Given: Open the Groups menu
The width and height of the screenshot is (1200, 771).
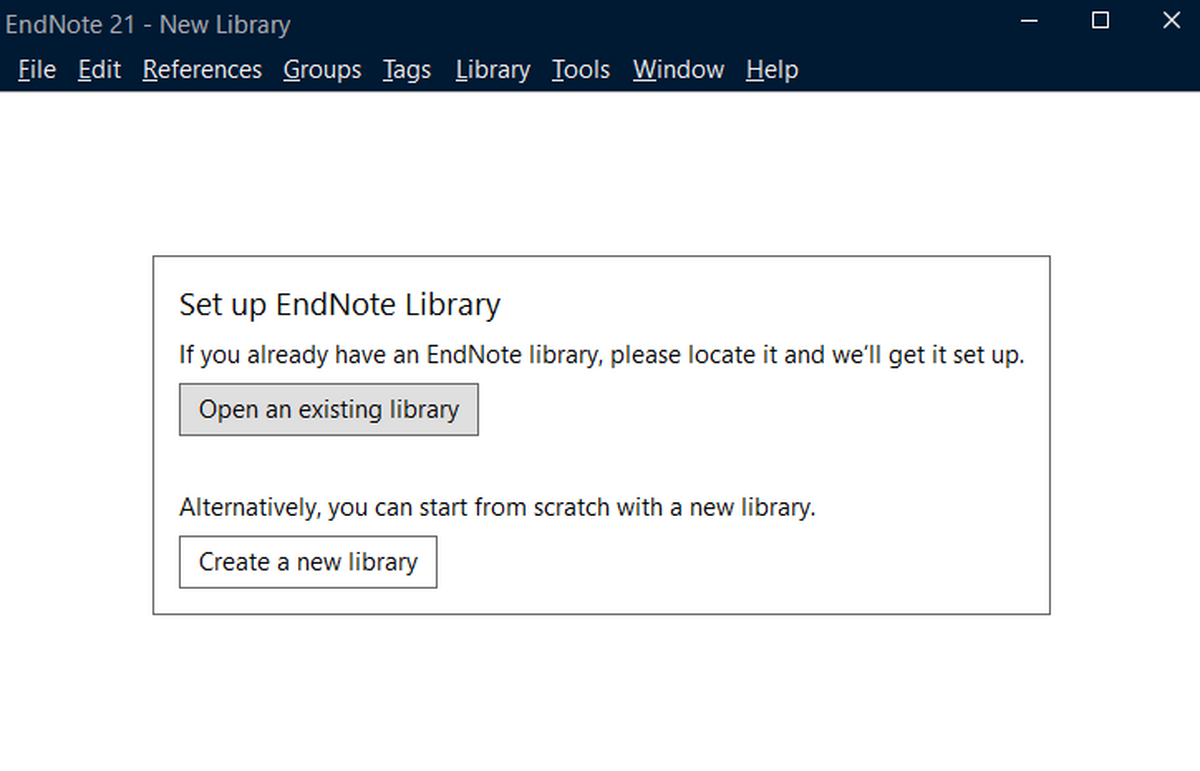Looking at the screenshot, I should click(322, 69).
